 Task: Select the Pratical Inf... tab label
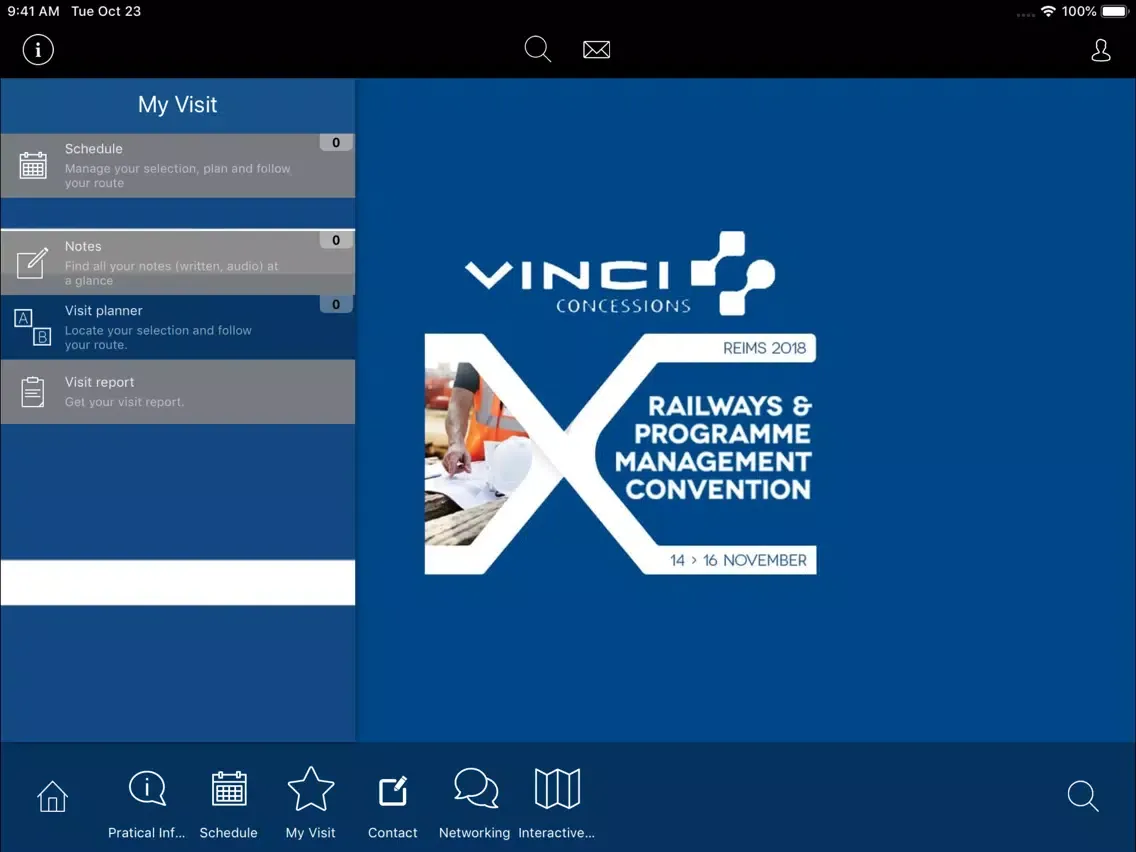(146, 832)
